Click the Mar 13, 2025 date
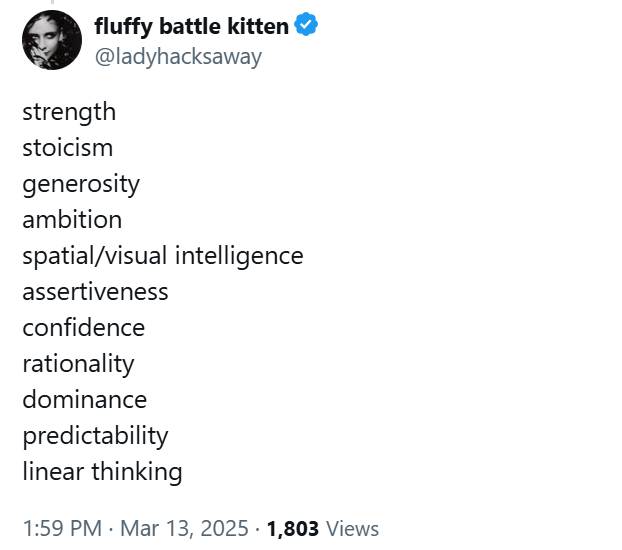This screenshot has height=550, width=622. (184, 529)
